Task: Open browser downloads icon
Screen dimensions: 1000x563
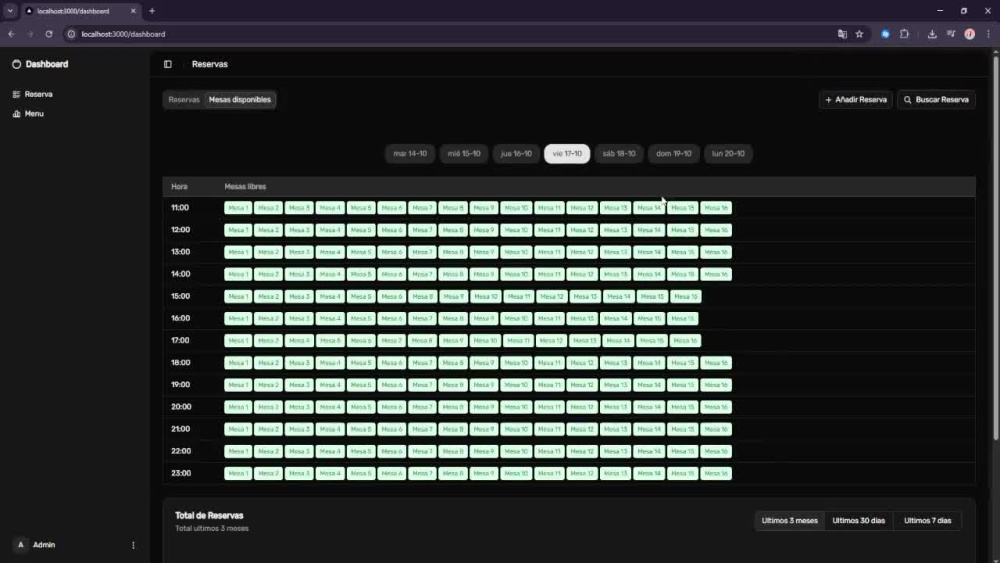Action: [932, 34]
